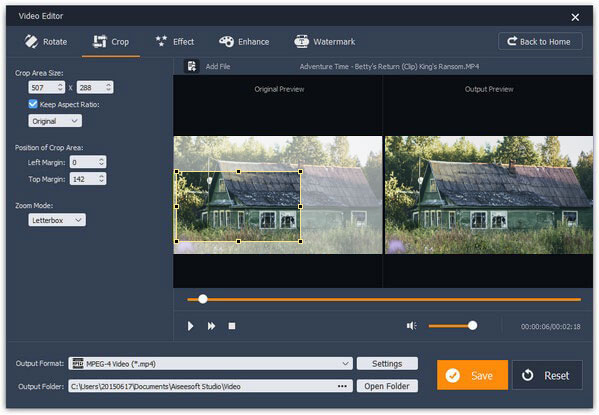Click the Rotate tool icon

(31, 41)
